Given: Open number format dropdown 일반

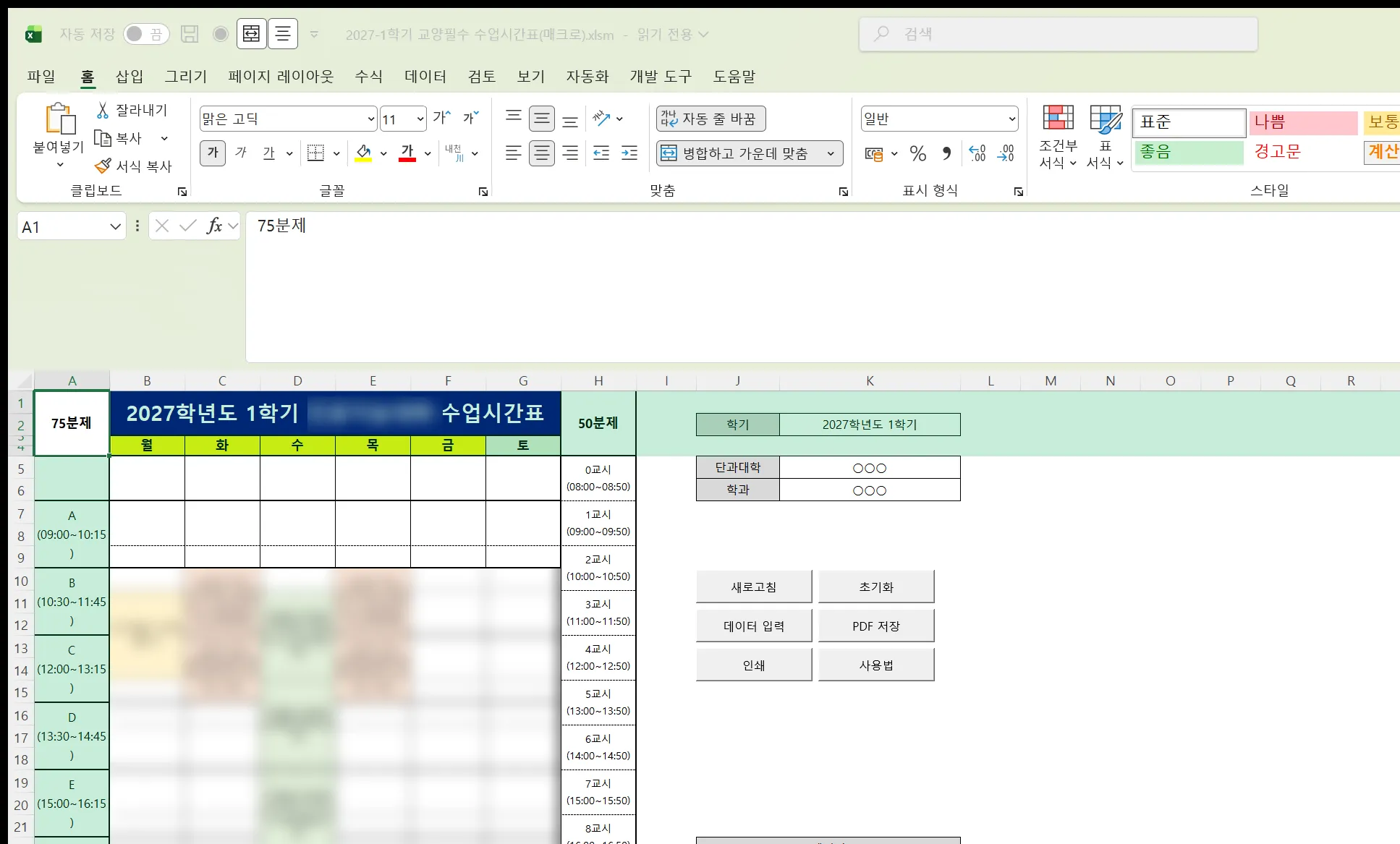Looking at the screenshot, I should click(1012, 119).
